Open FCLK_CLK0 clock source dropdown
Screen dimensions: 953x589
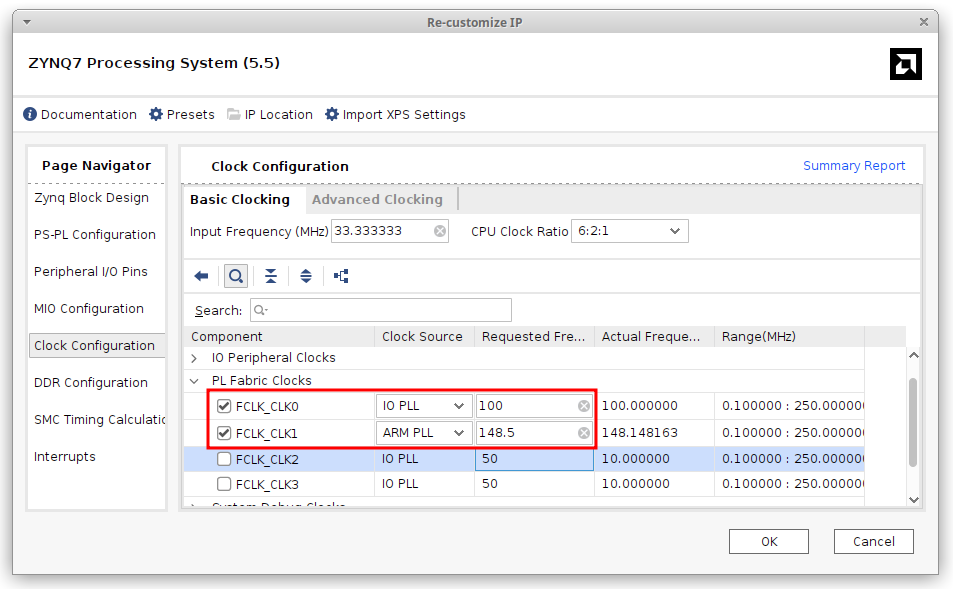pyautogui.click(x=424, y=406)
